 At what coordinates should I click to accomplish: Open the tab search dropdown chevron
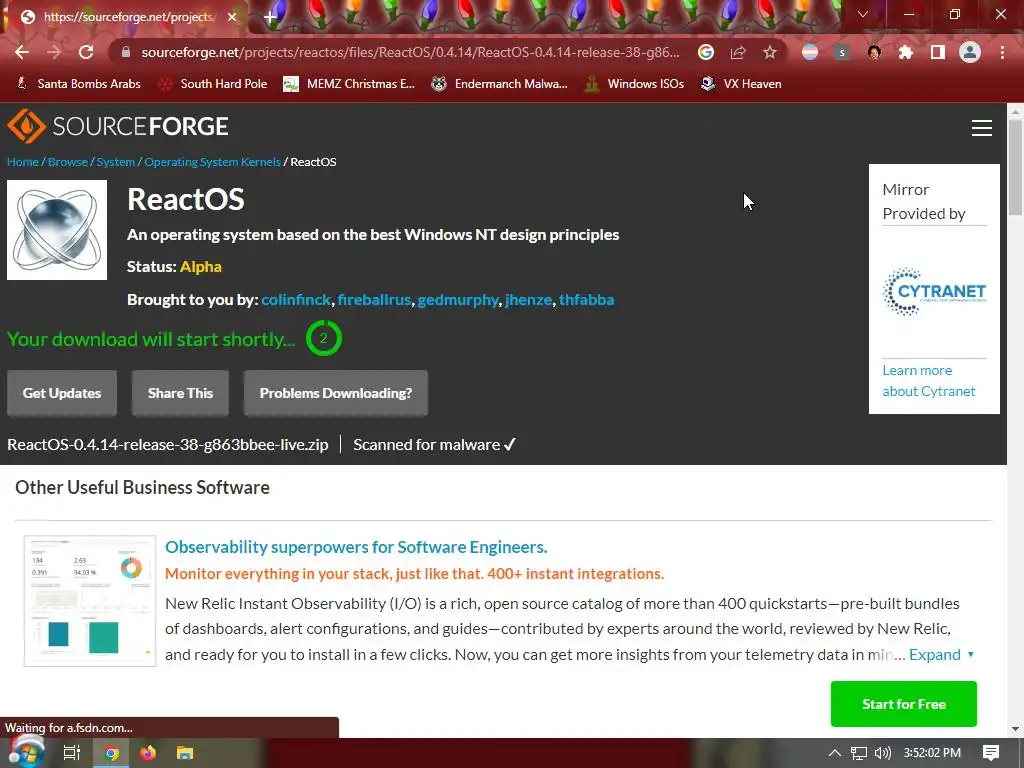[x=862, y=14]
